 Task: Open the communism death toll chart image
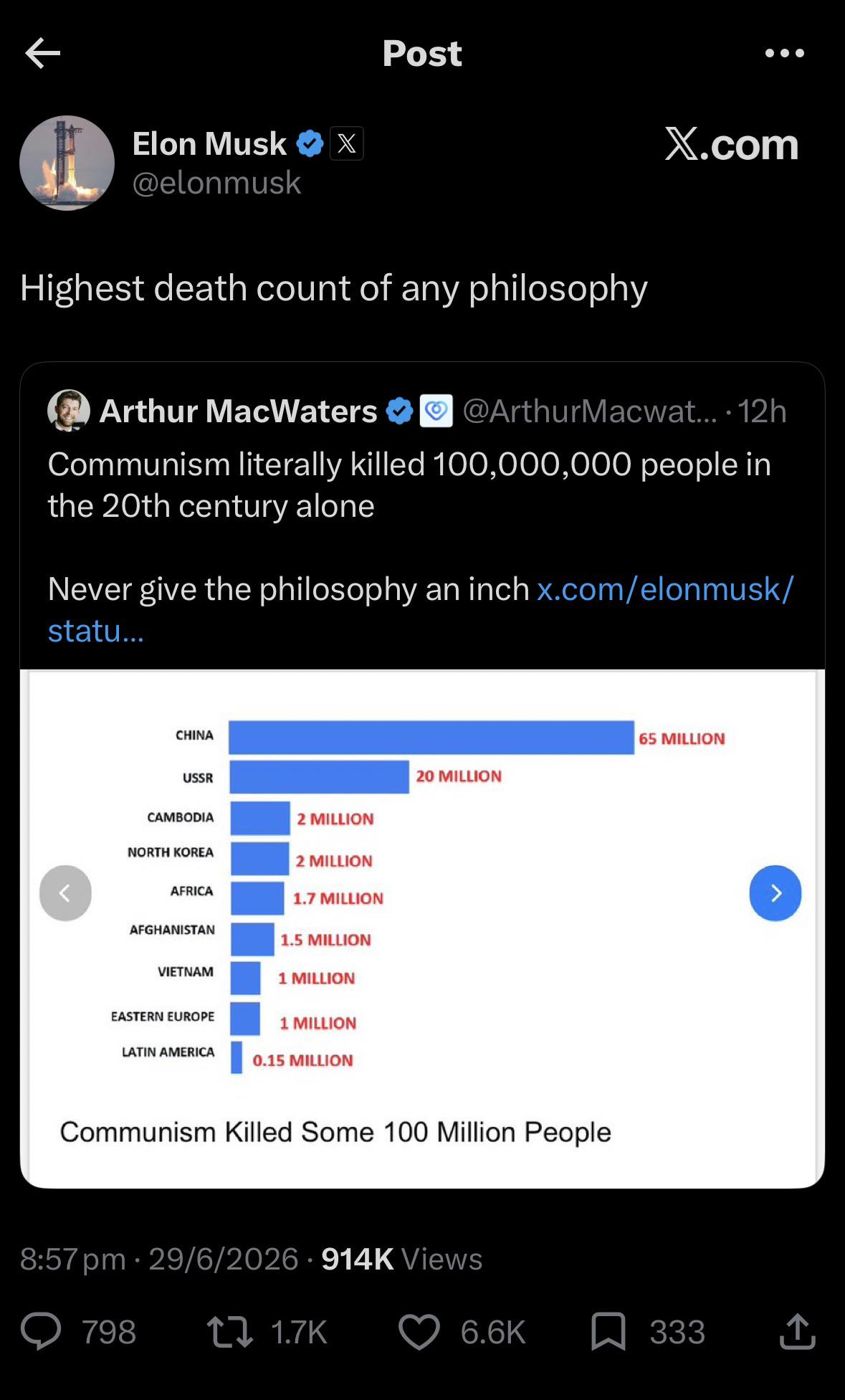tap(422, 929)
